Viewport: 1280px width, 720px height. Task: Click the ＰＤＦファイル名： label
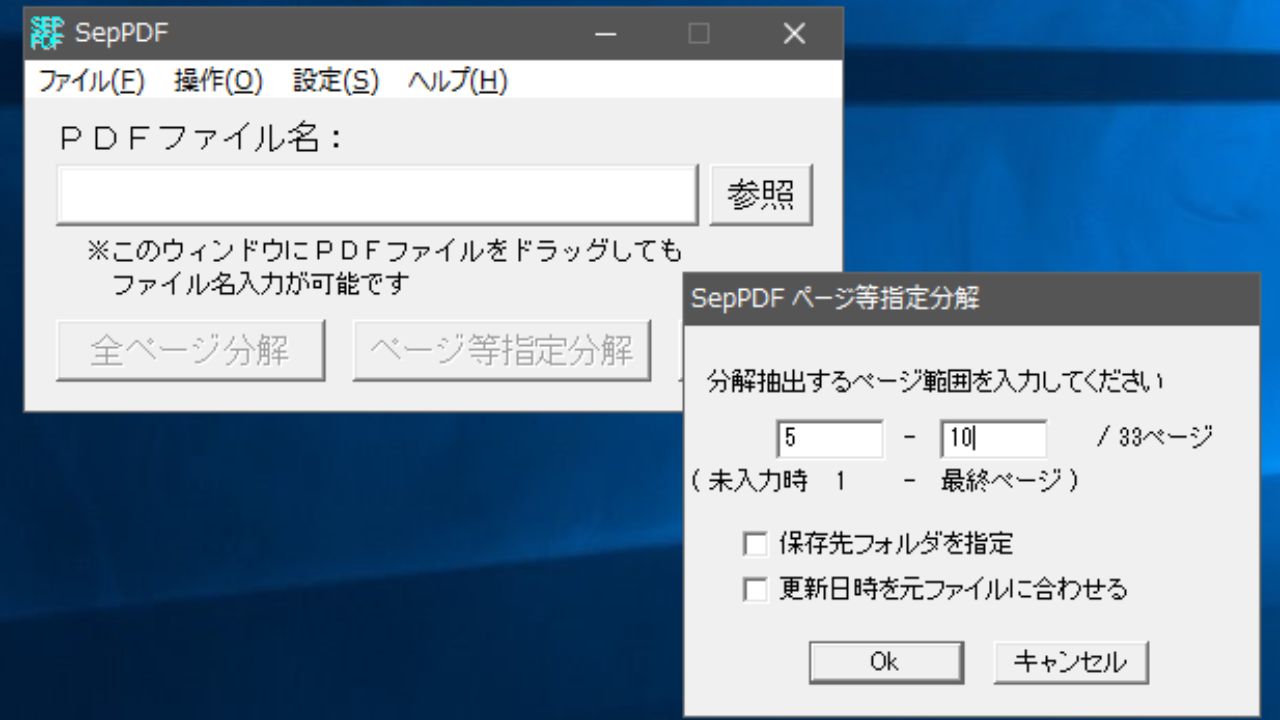202,138
